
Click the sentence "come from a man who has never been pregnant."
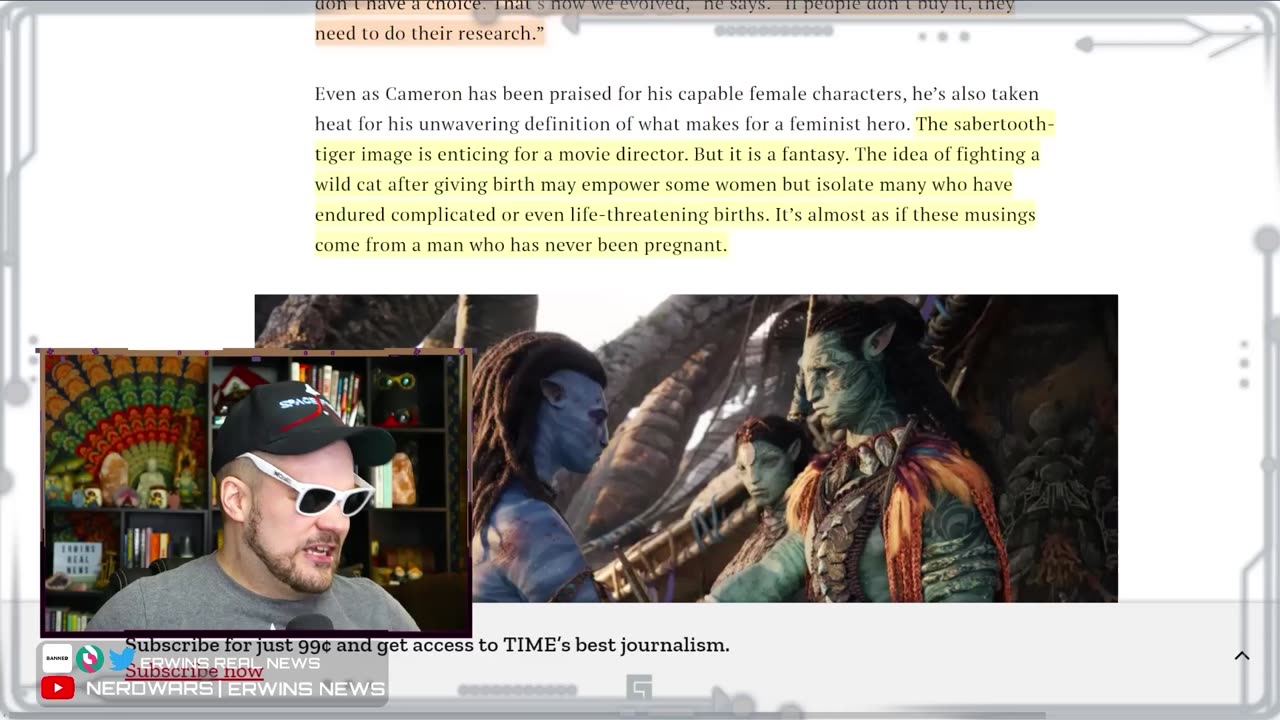click(x=521, y=245)
